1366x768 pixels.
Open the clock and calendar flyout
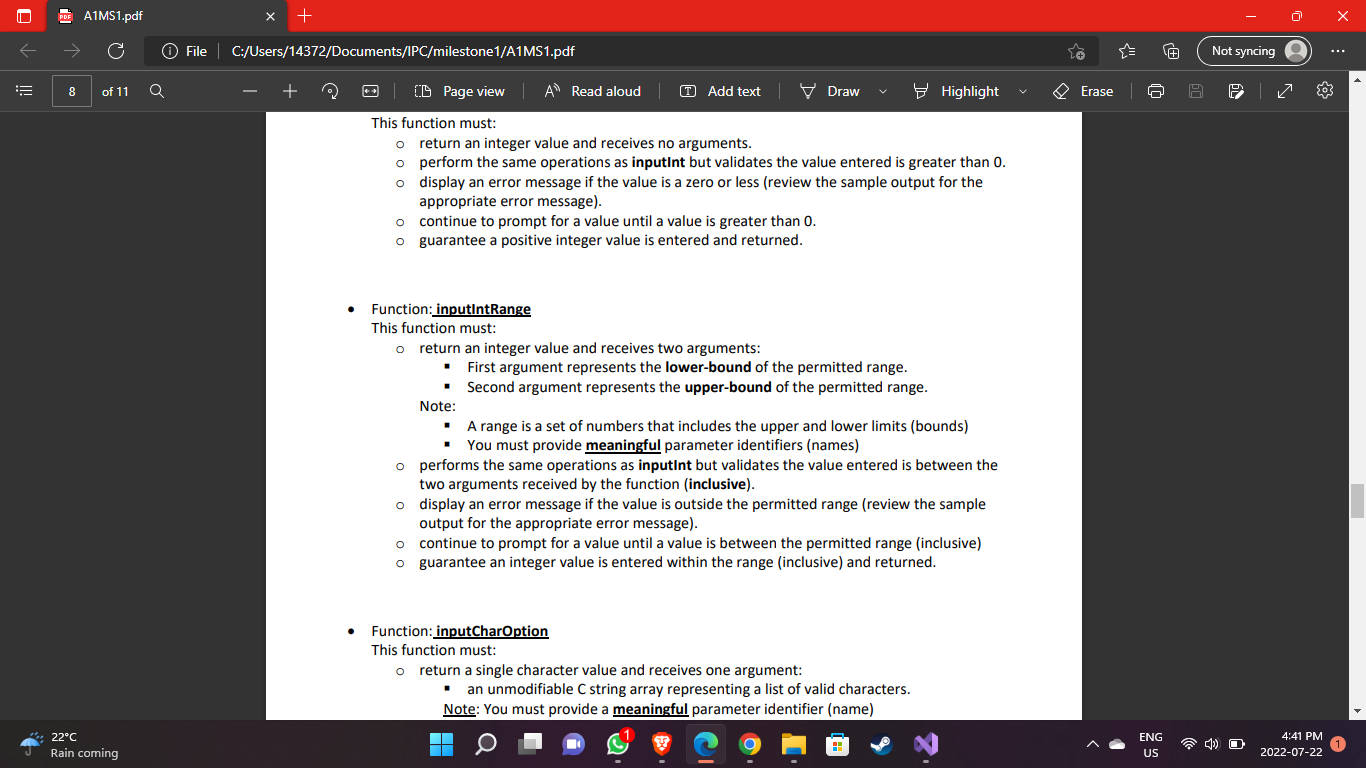point(1292,744)
